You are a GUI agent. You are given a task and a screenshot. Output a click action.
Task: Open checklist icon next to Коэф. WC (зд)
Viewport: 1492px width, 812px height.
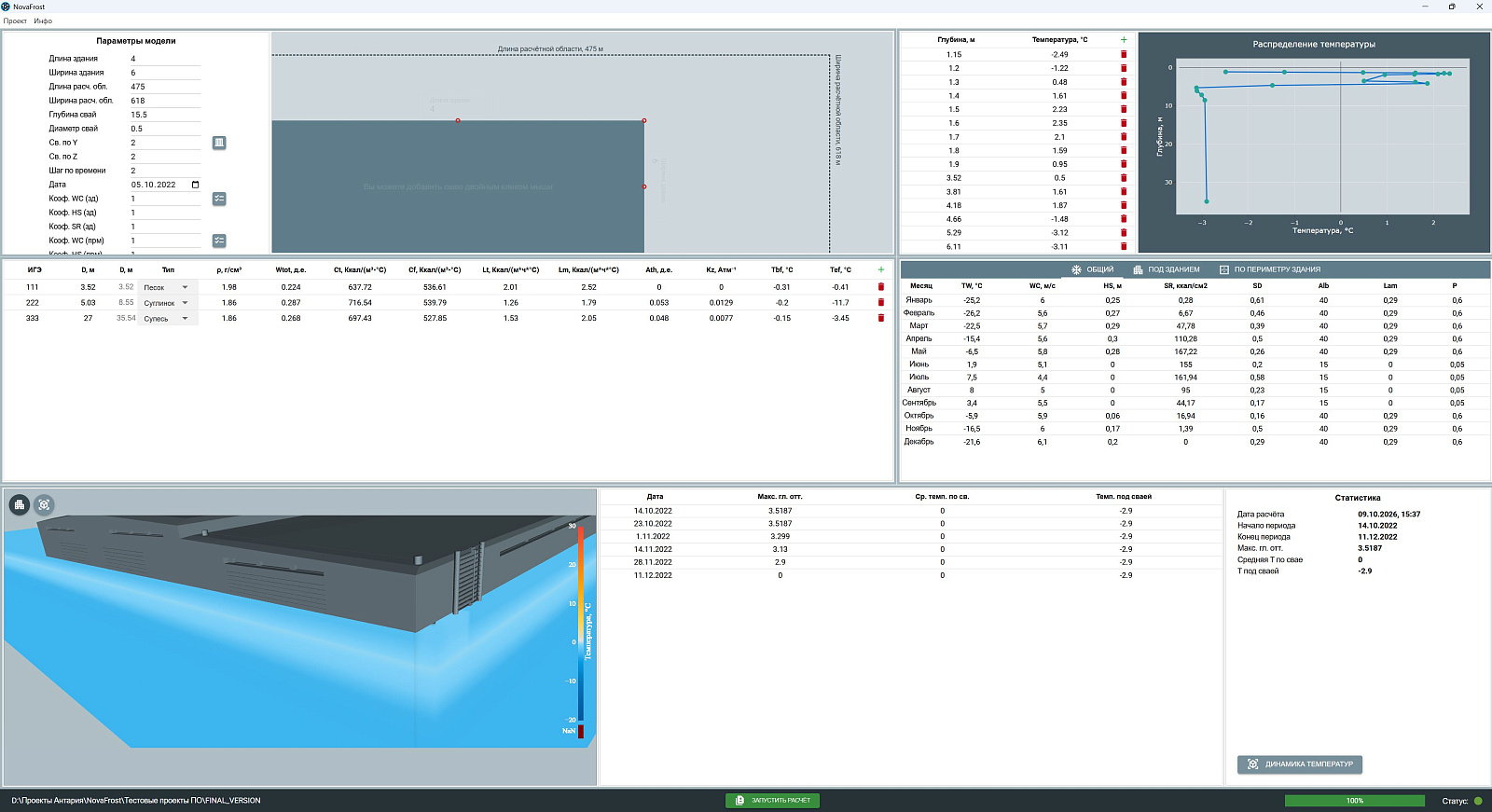click(x=219, y=199)
